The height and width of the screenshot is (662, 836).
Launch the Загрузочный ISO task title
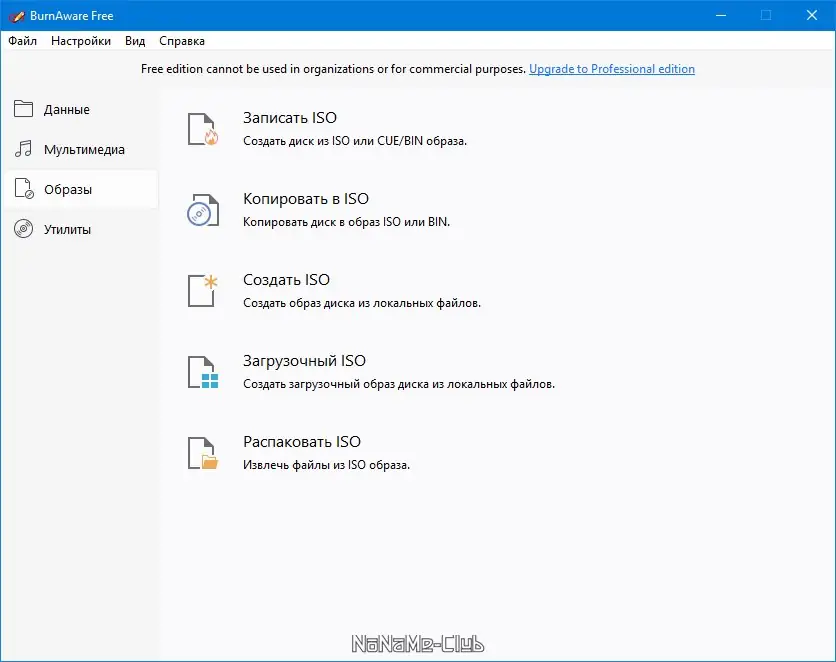pos(304,360)
